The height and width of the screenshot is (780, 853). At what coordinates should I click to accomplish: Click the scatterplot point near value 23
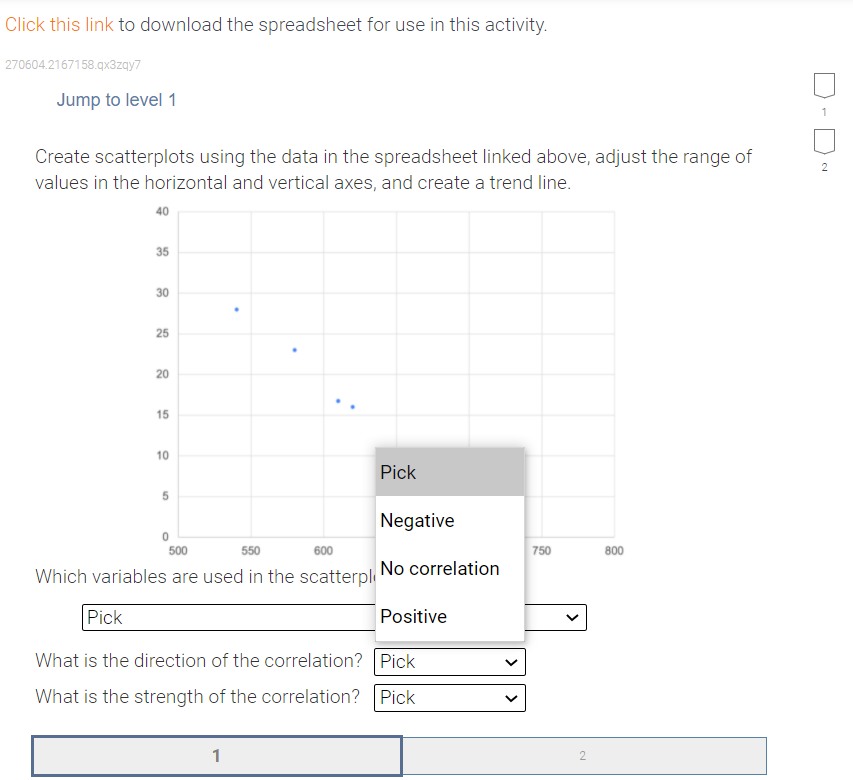point(293,350)
